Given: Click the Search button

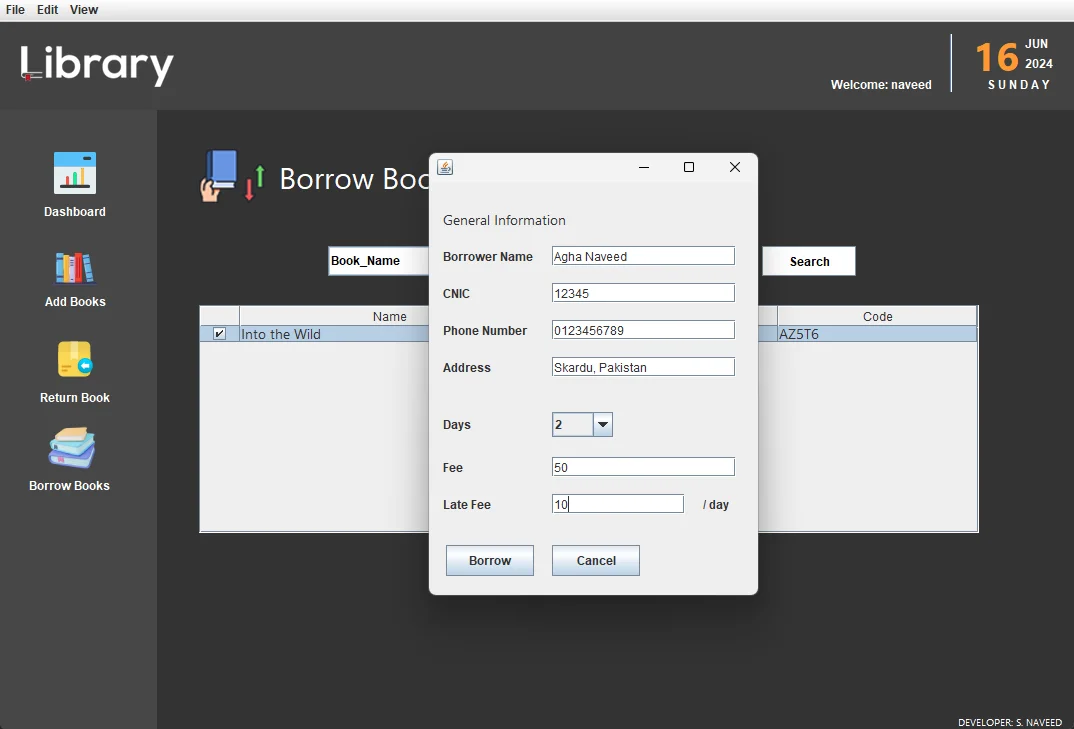Looking at the screenshot, I should click(809, 261).
